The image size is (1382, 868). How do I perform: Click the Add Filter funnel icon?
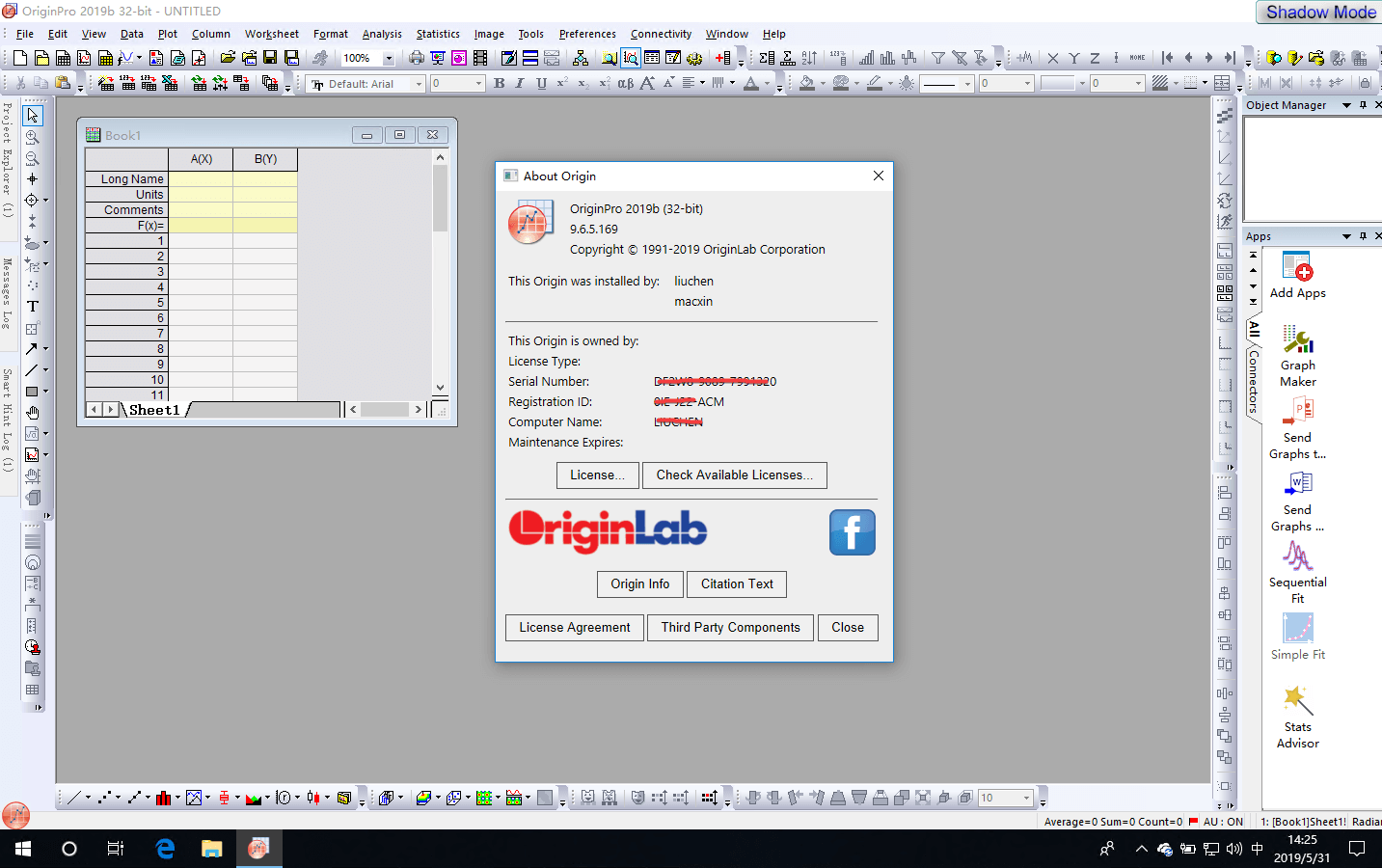(937, 58)
